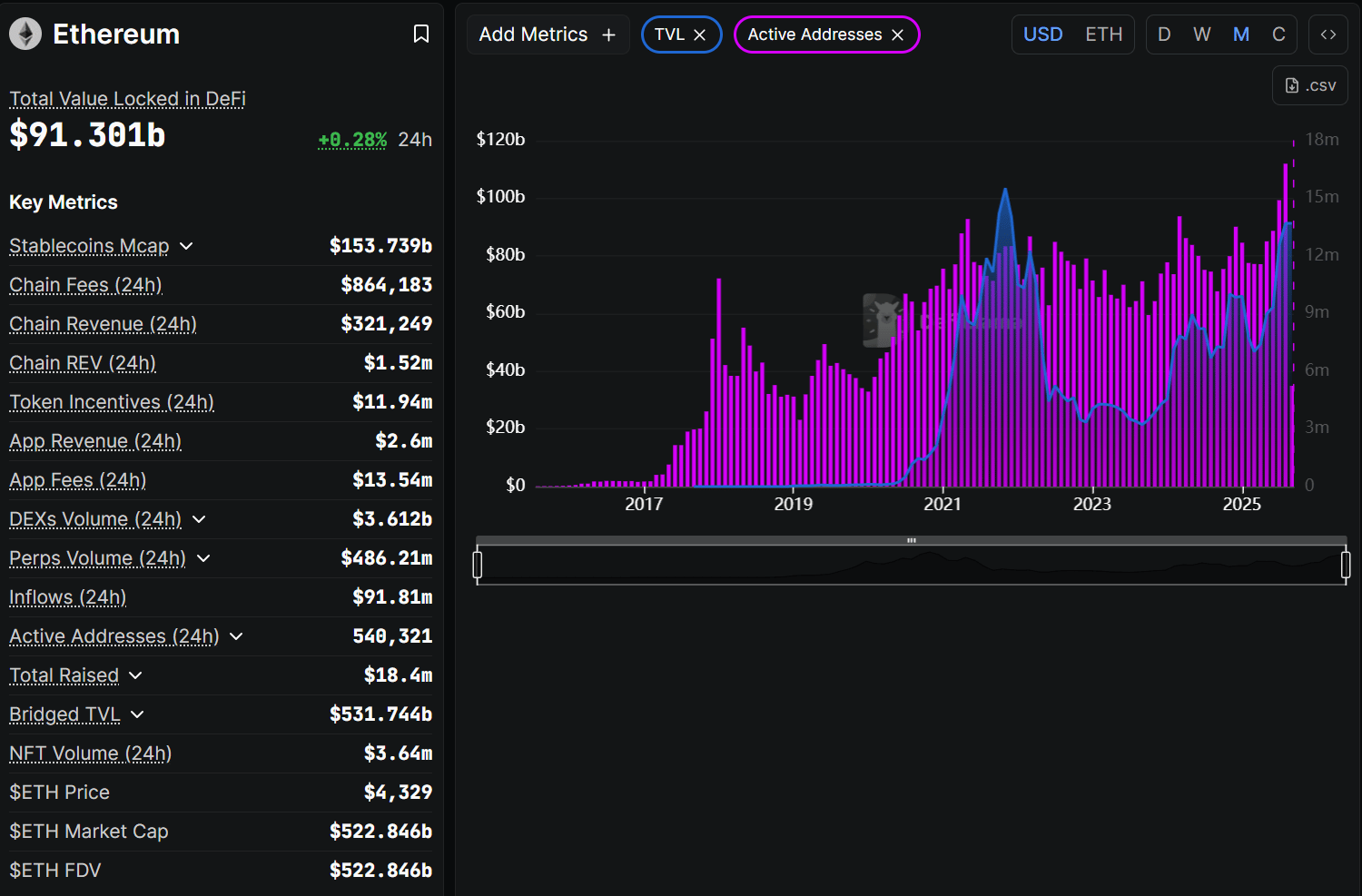Screen dimensions: 1362x896
Task: Select daily (D) chart interval
Action: click(x=1164, y=34)
